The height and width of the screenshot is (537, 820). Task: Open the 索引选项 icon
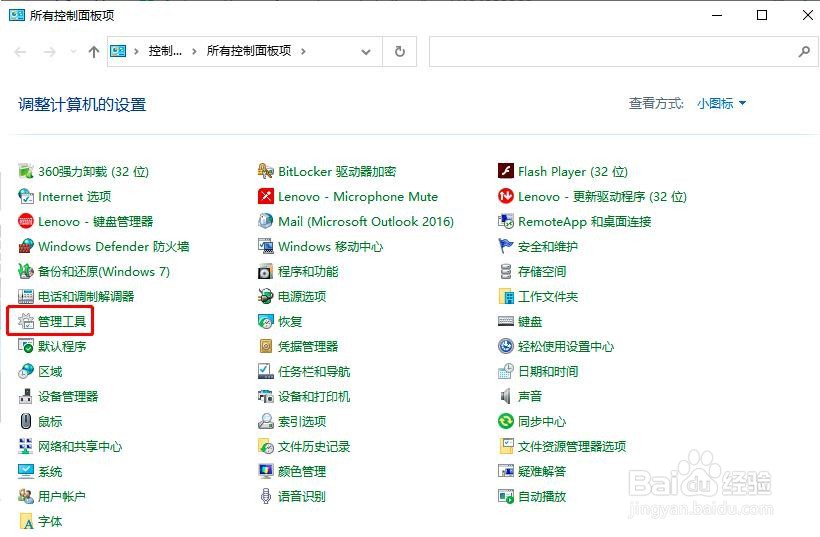point(266,421)
